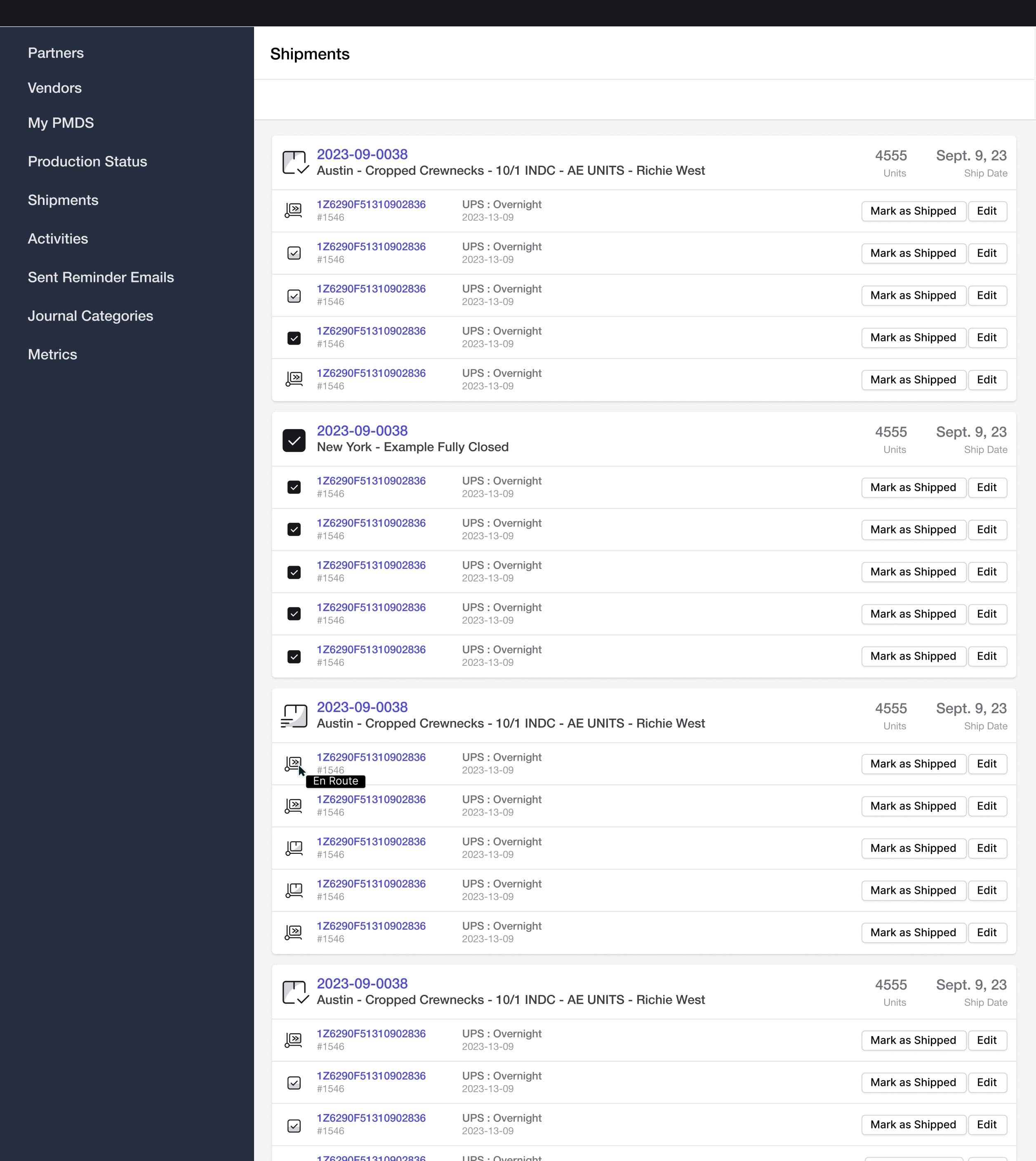Image resolution: width=1036 pixels, height=1161 pixels.
Task: Open tracking link 1Z6290F51310902836
Action: (x=371, y=204)
